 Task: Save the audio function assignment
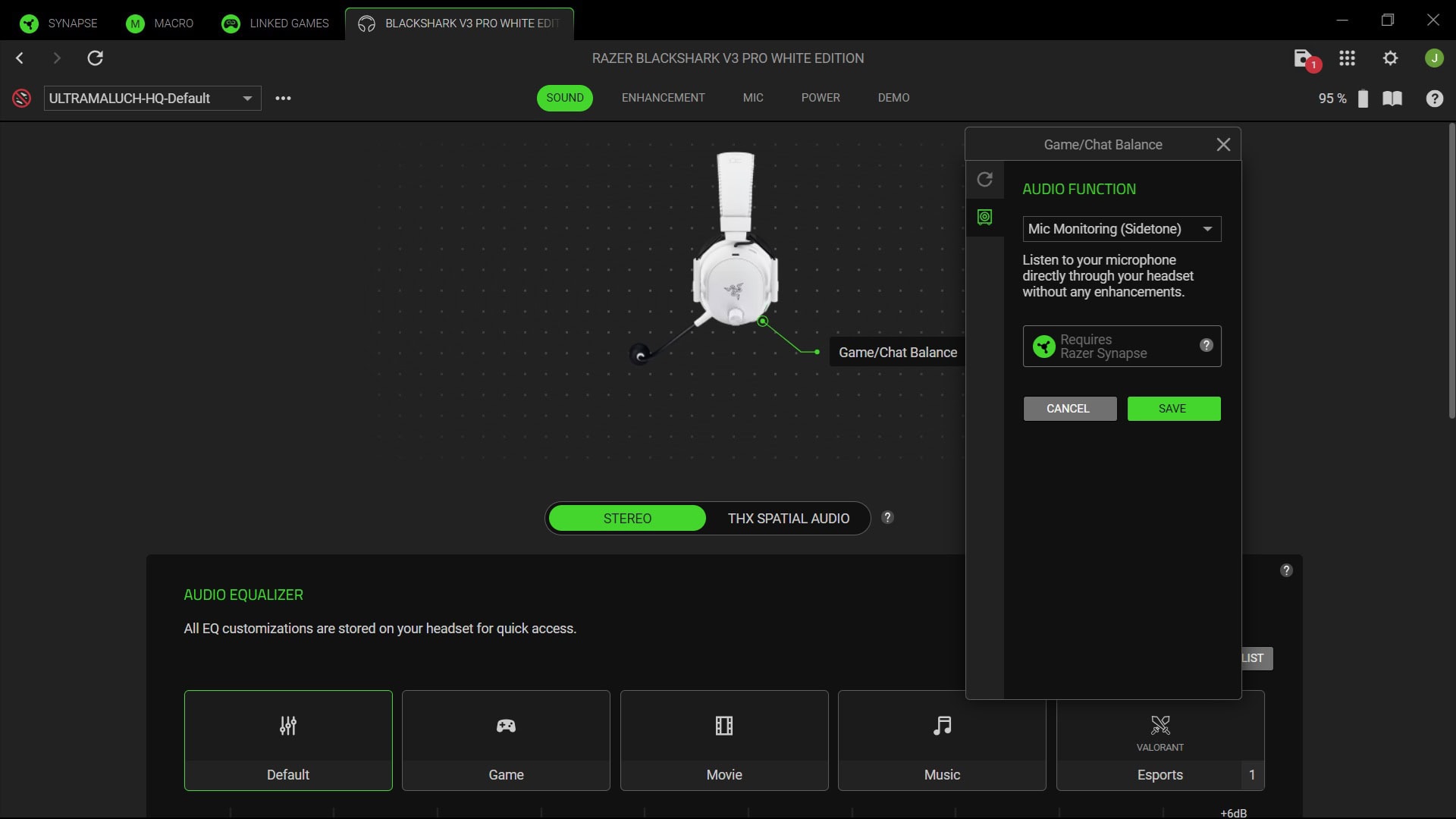pos(1173,409)
